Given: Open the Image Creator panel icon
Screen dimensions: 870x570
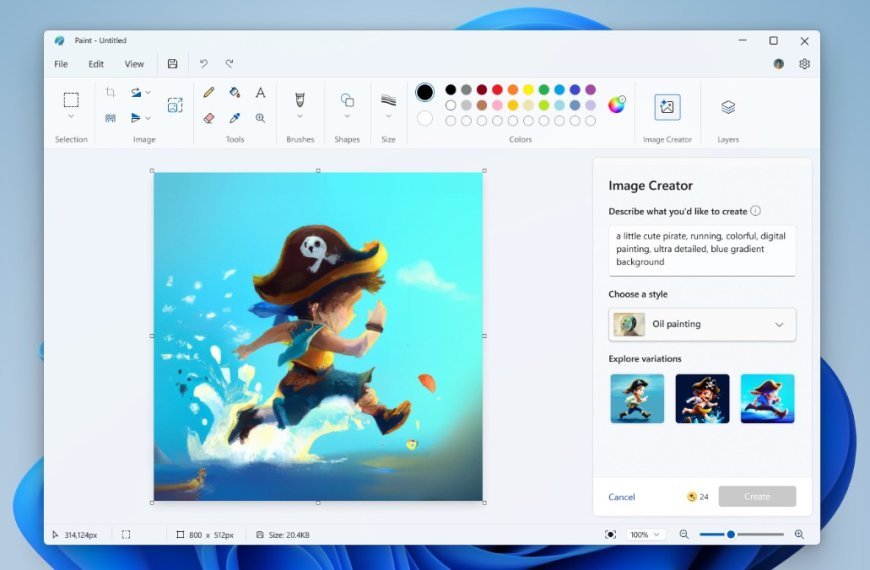Looking at the screenshot, I should click(667, 107).
